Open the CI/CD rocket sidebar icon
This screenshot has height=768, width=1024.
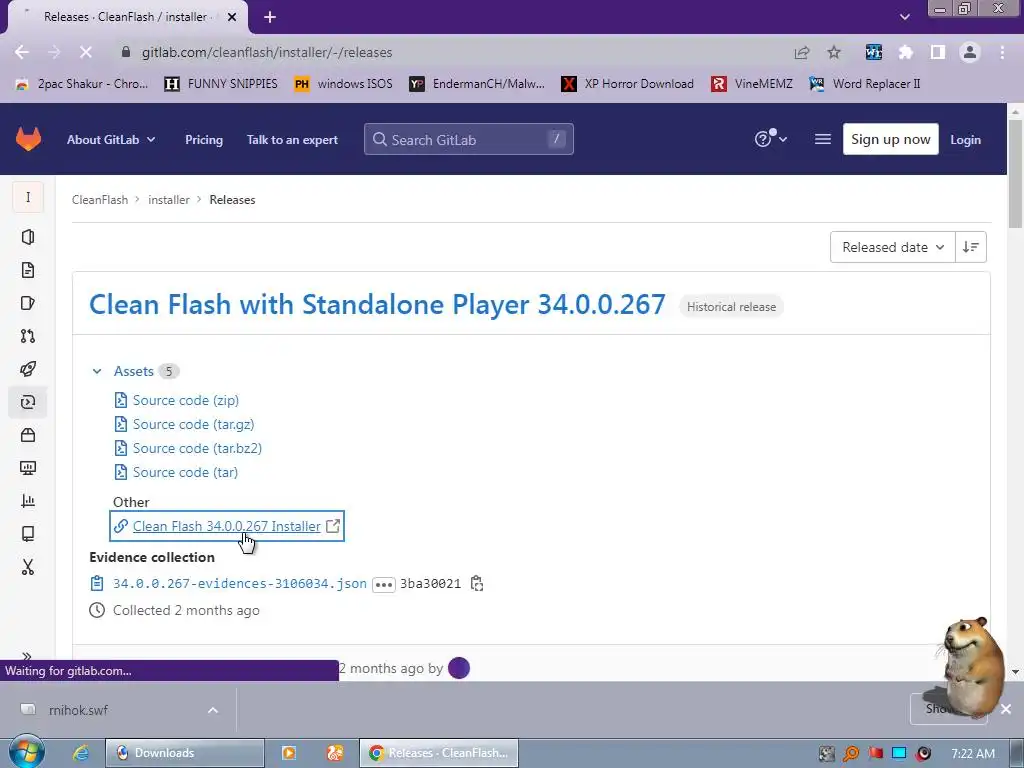point(27,369)
